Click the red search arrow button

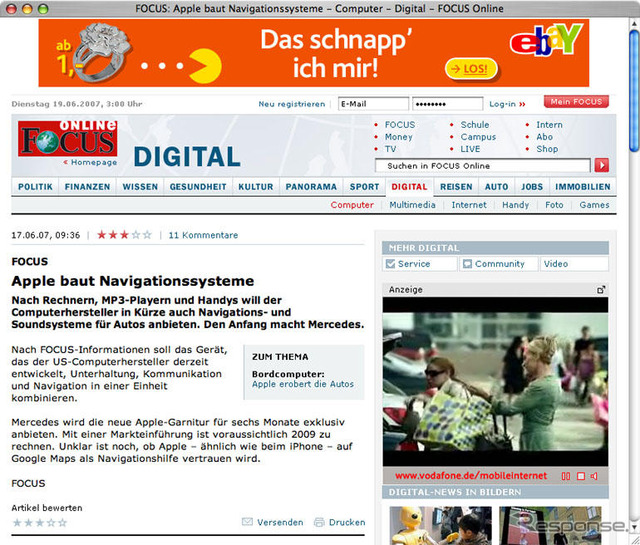coord(602,165)
